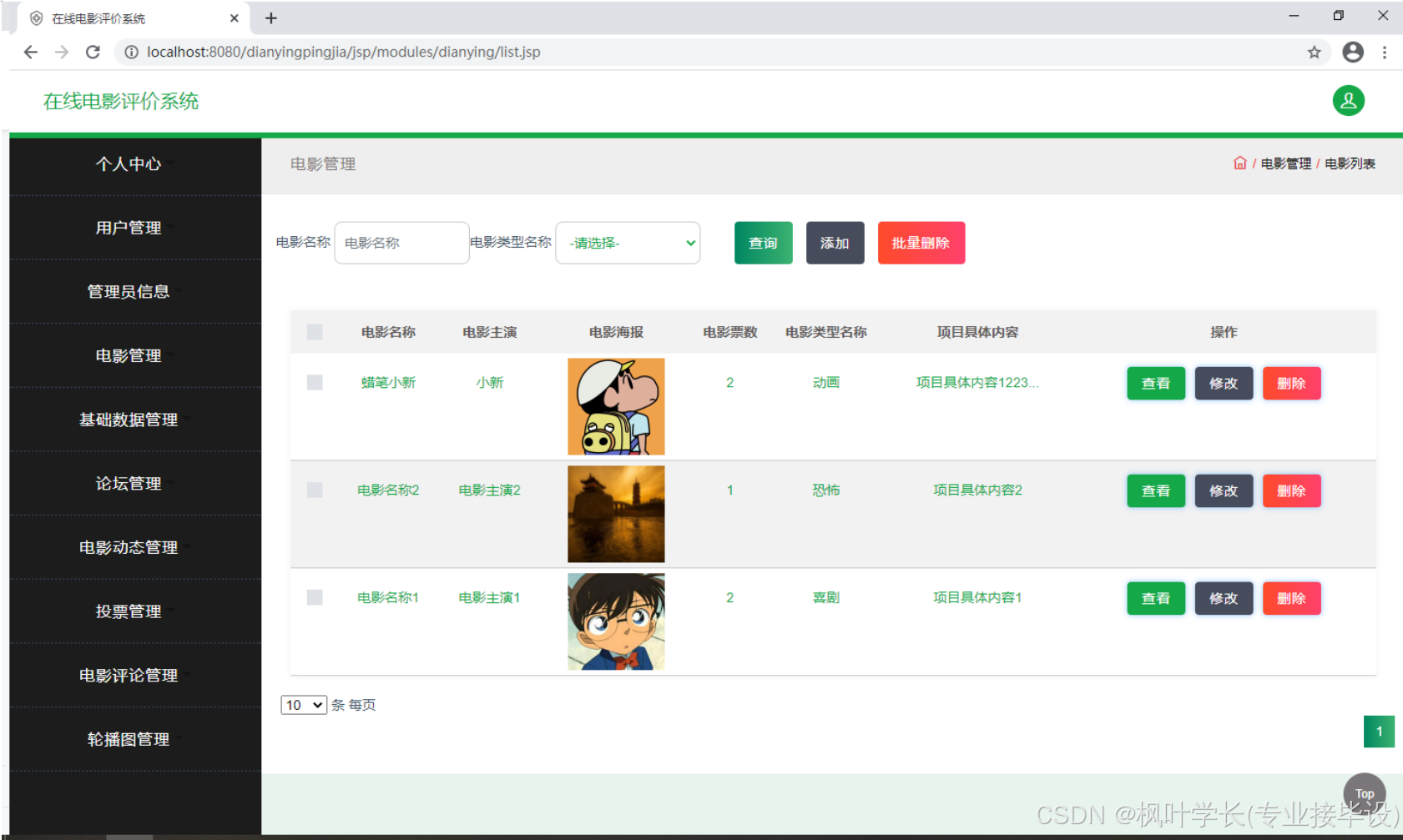Viewport: 1403px width, 840px height.
Task: Click 修改 for 电影名称1
Action: coord(1224,599)
